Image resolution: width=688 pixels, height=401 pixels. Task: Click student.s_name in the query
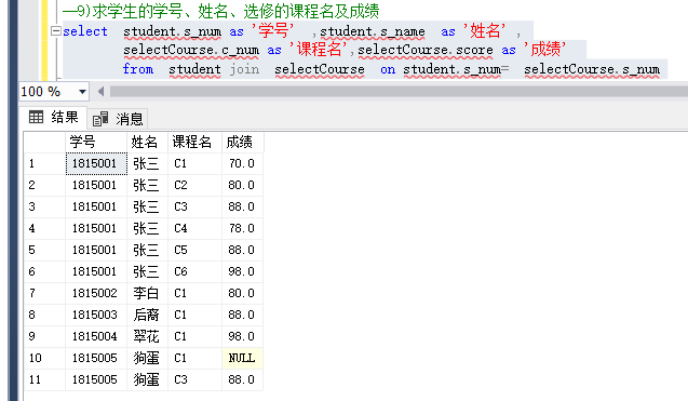[372, 32]
